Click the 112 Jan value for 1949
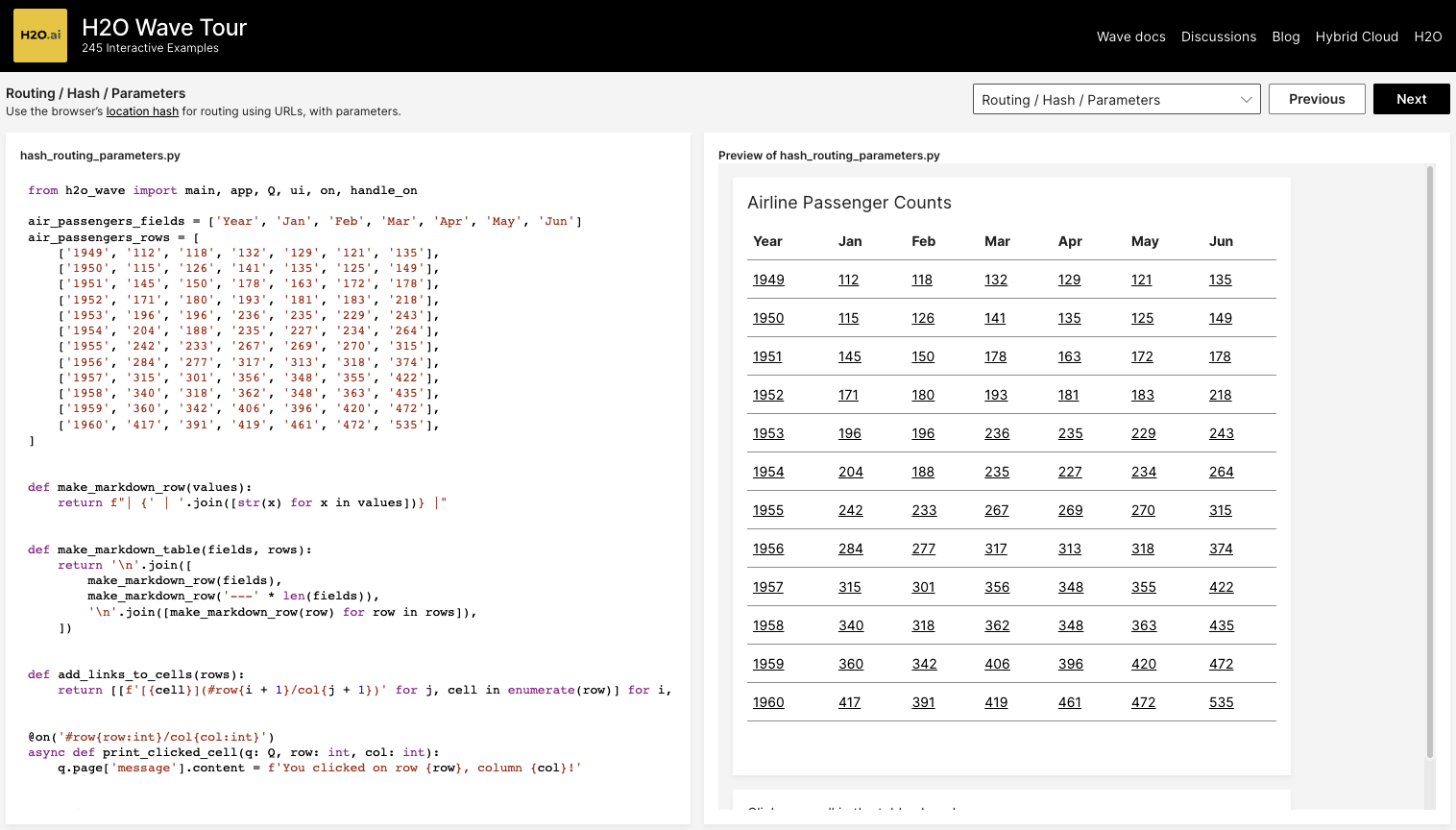The height and width of the screenshot is (830, 1456). click(849, 280)
